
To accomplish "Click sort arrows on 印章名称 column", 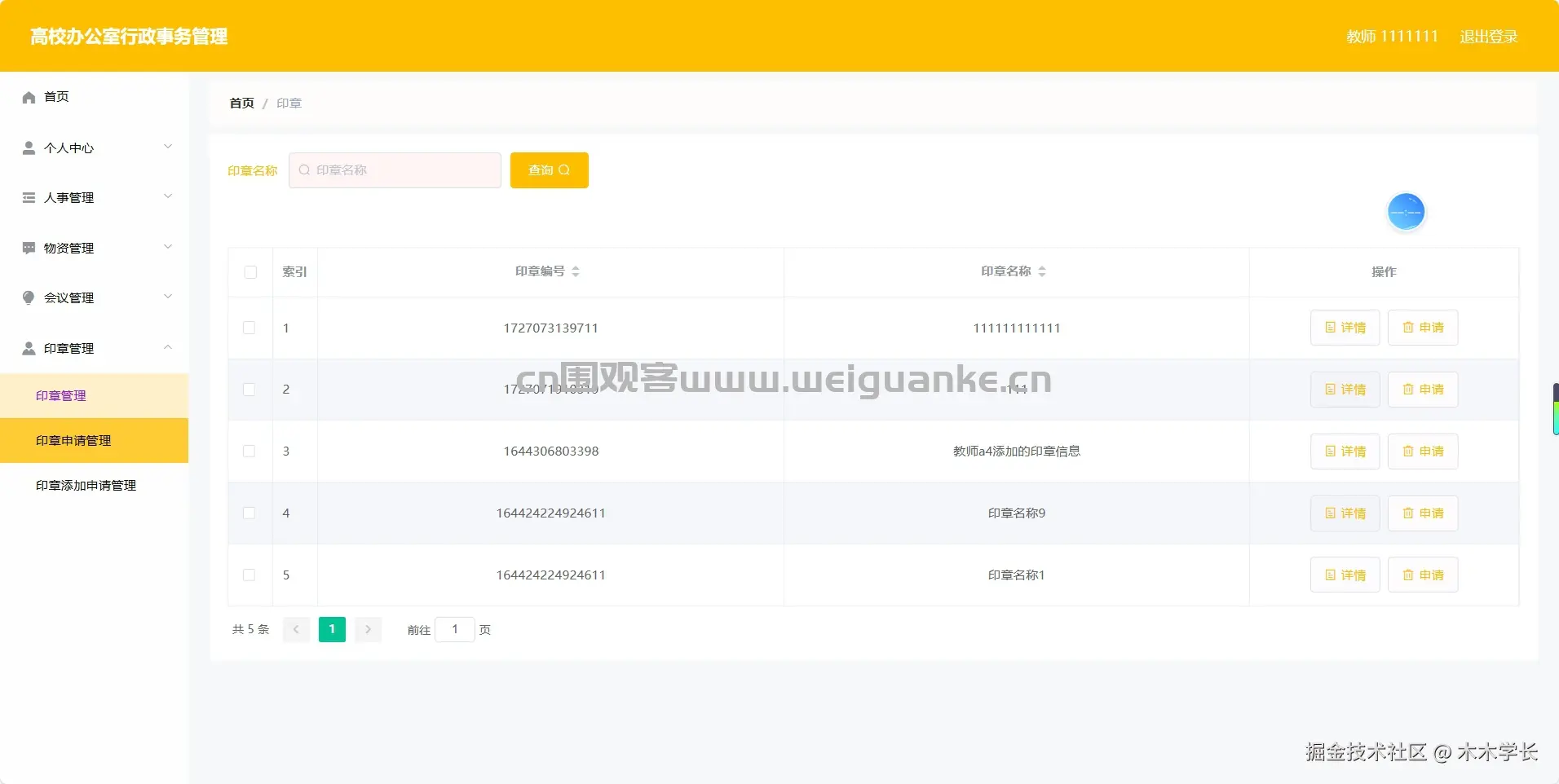I will [x=1042, y=271].
